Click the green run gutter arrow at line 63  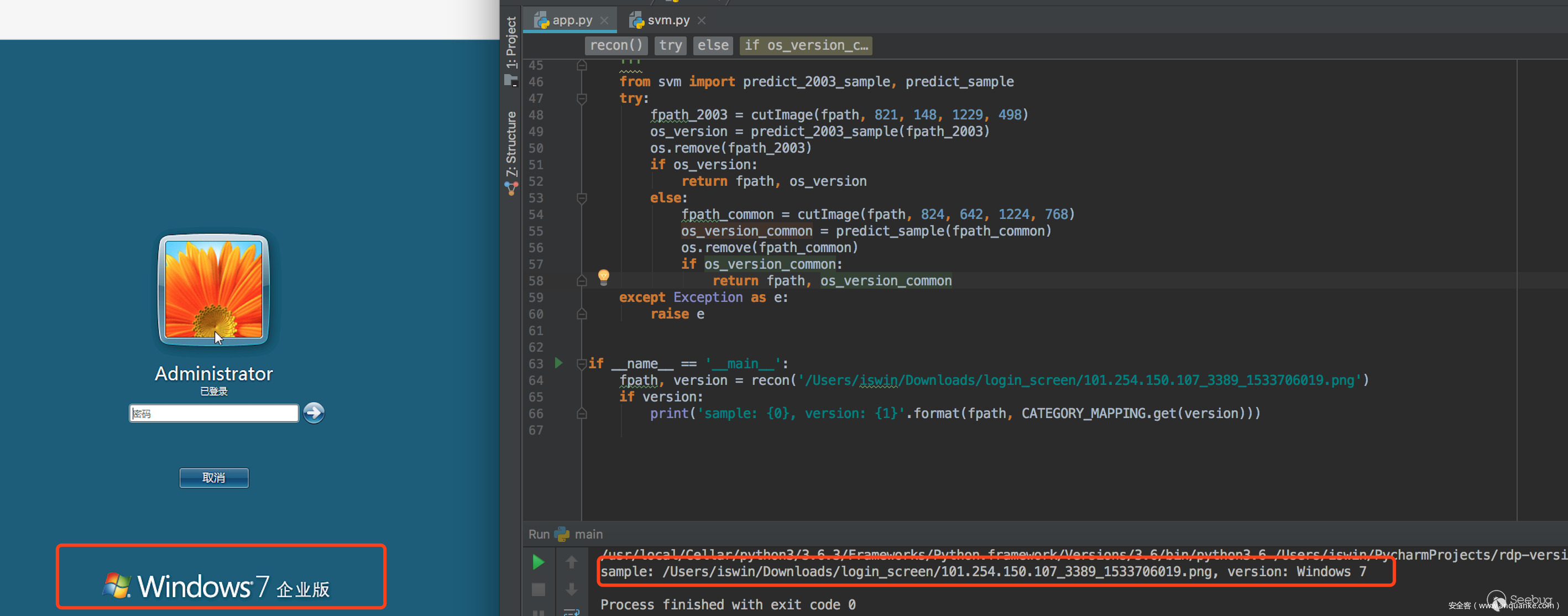[x=558, y=363]
